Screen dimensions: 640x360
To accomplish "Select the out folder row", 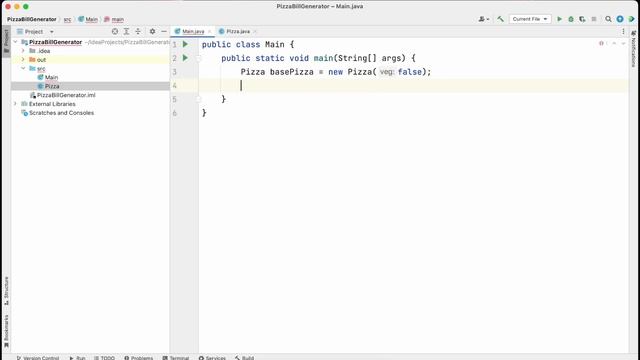I will (x=90, y=60).
